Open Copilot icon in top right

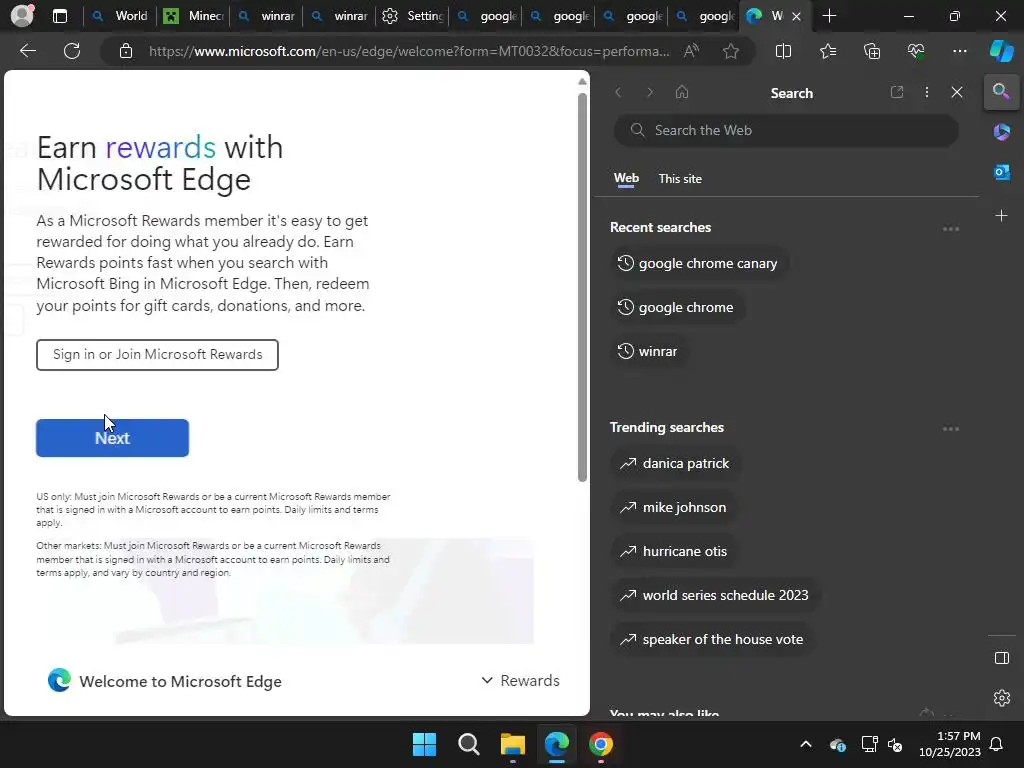(1001, 51)
